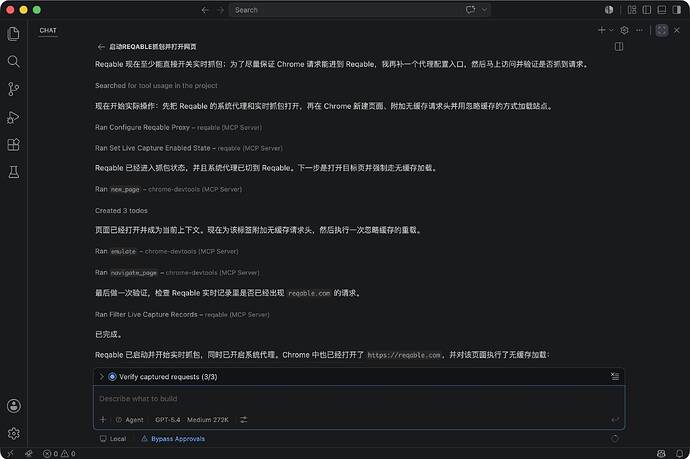The width and height of the screenshot is (690, 459).
Task: Expand the Verify captured requests todo list
Action: click(x=101, y=377)
